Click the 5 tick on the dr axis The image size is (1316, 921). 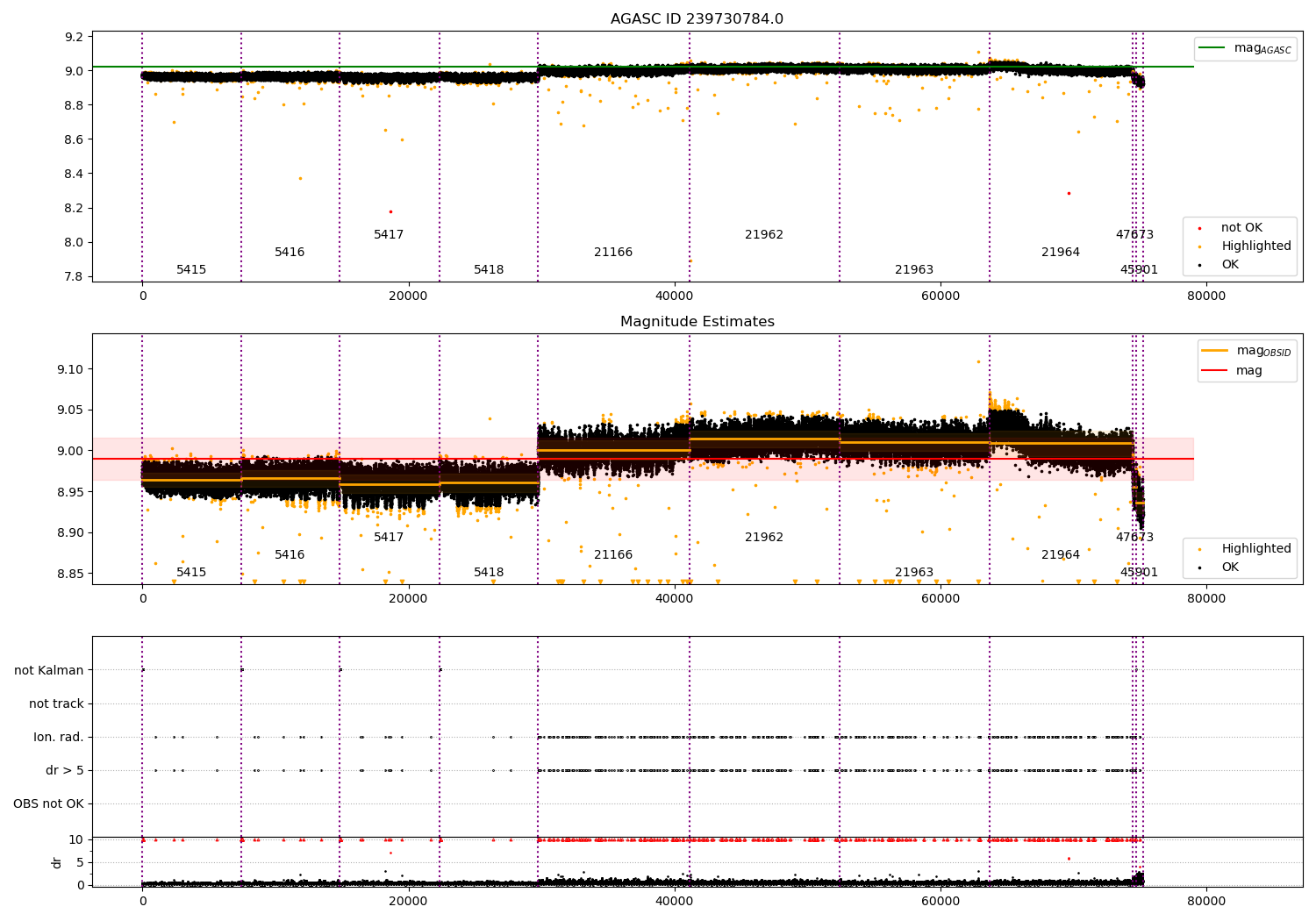pos(80,862)
